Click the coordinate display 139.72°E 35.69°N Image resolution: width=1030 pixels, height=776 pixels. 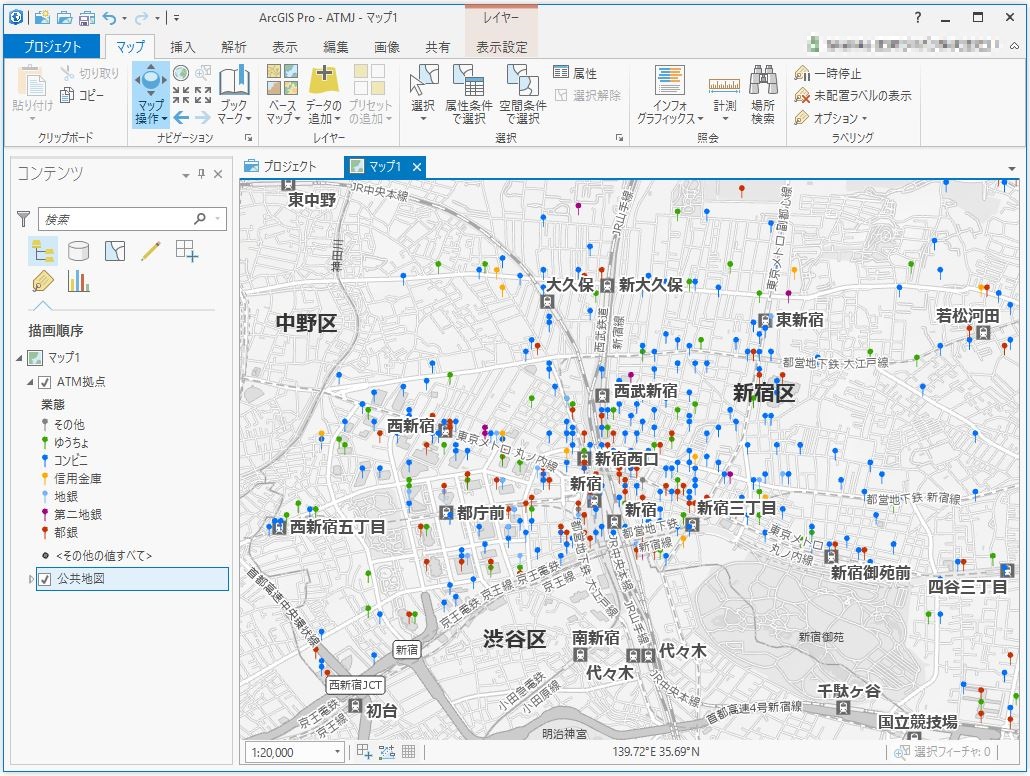click(656, 752)
